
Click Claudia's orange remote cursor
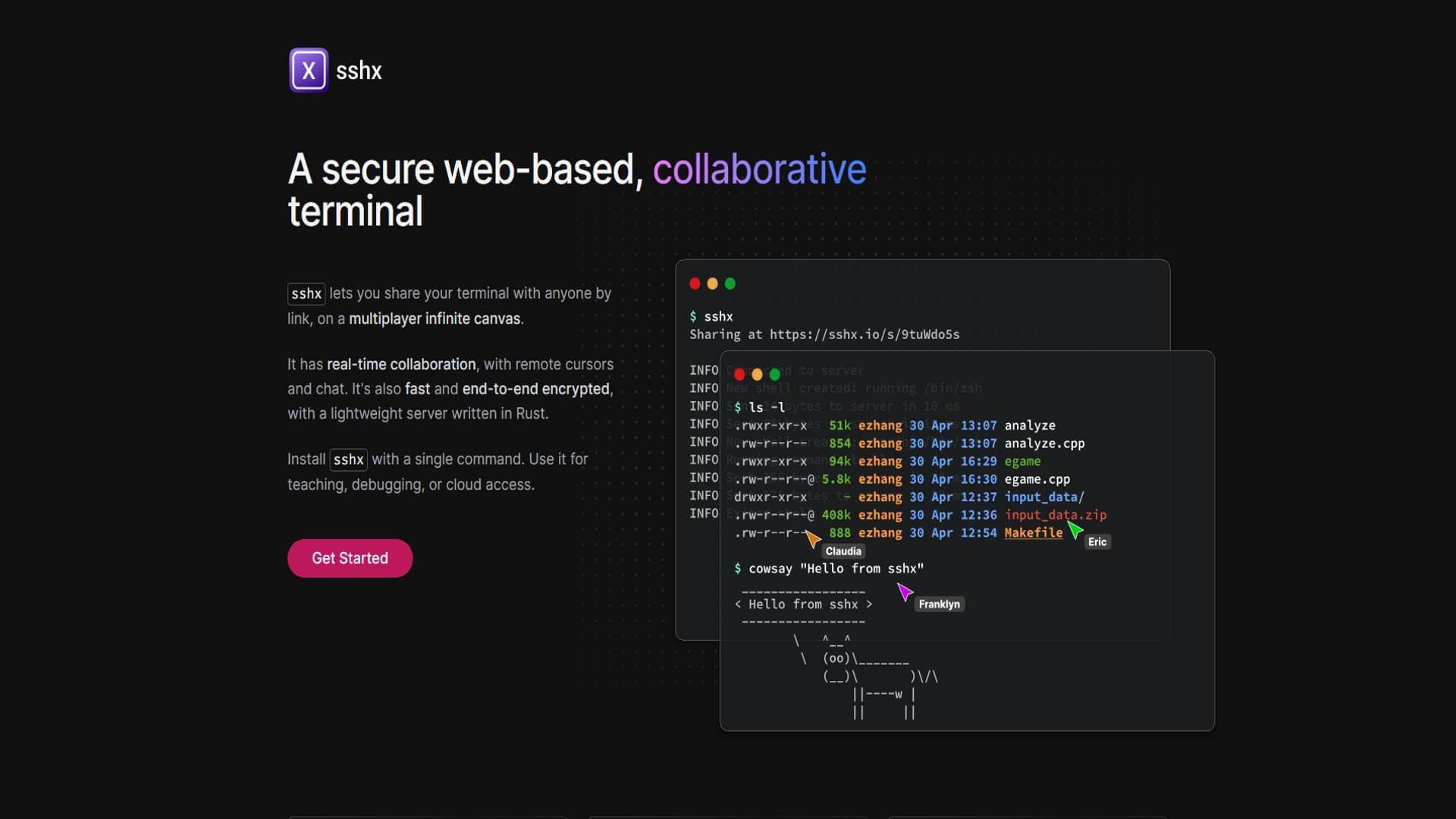click(812, 538)
